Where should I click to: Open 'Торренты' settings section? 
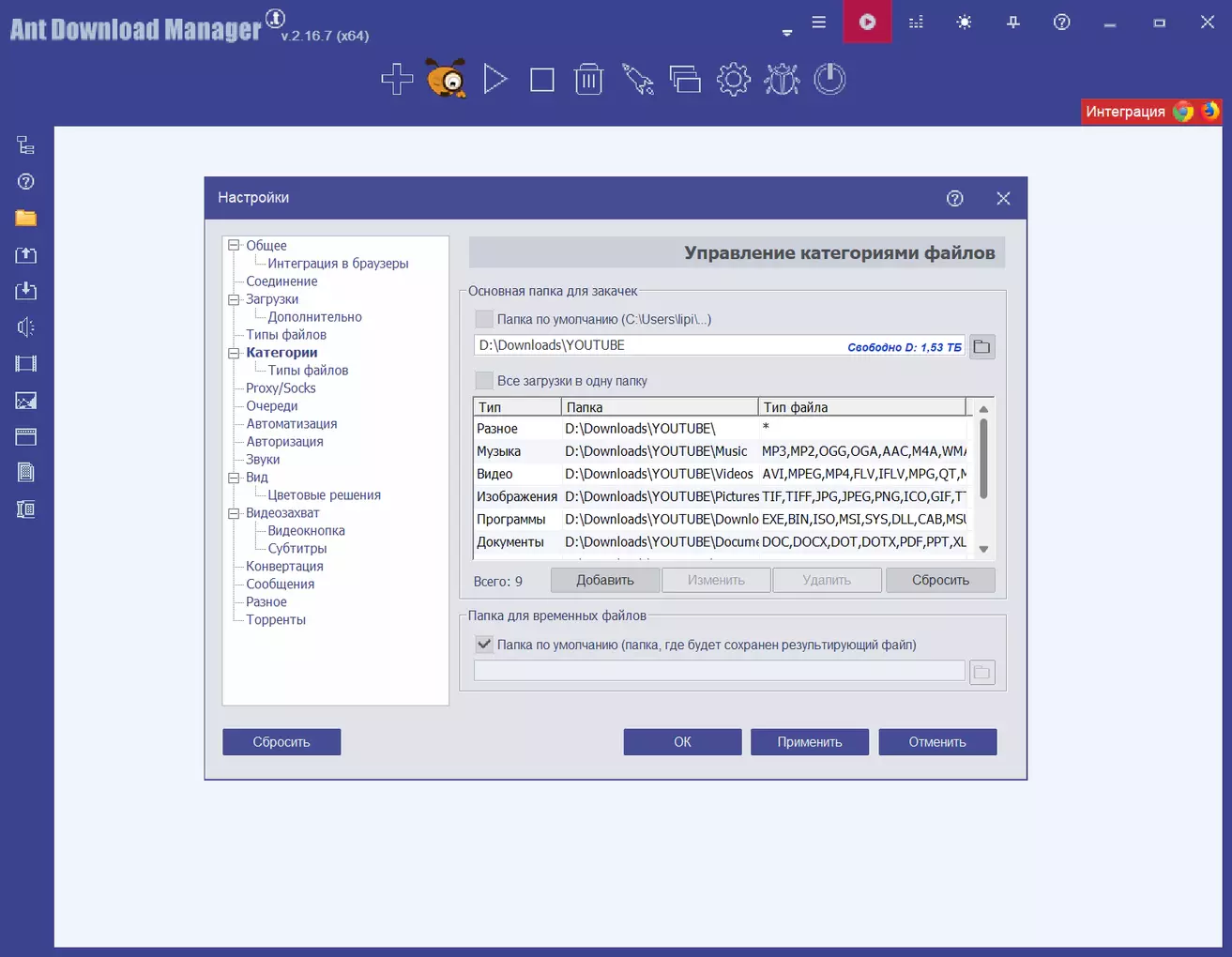(276, 620)
